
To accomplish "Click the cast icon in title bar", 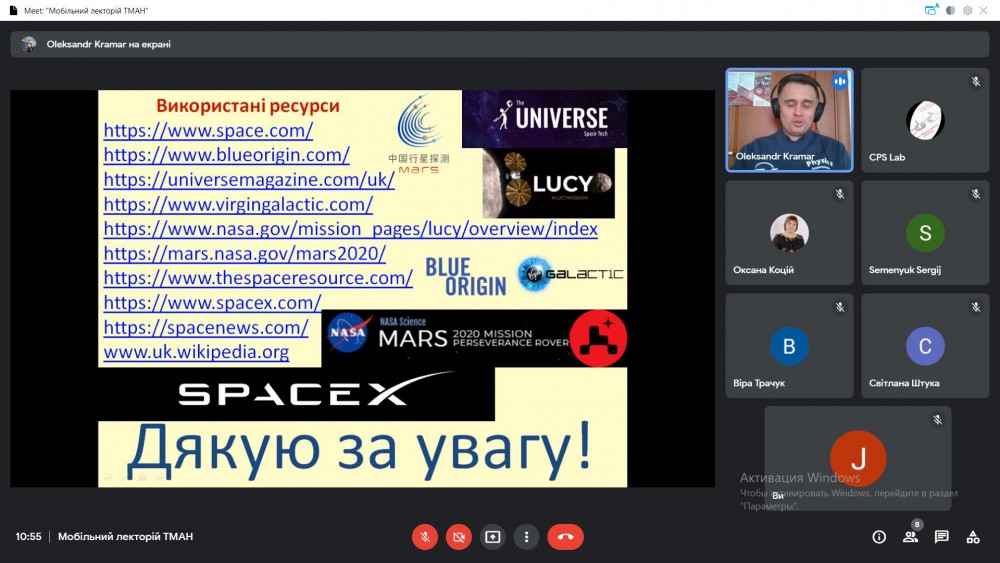I will pyautogui.click(x=932, y=10).
